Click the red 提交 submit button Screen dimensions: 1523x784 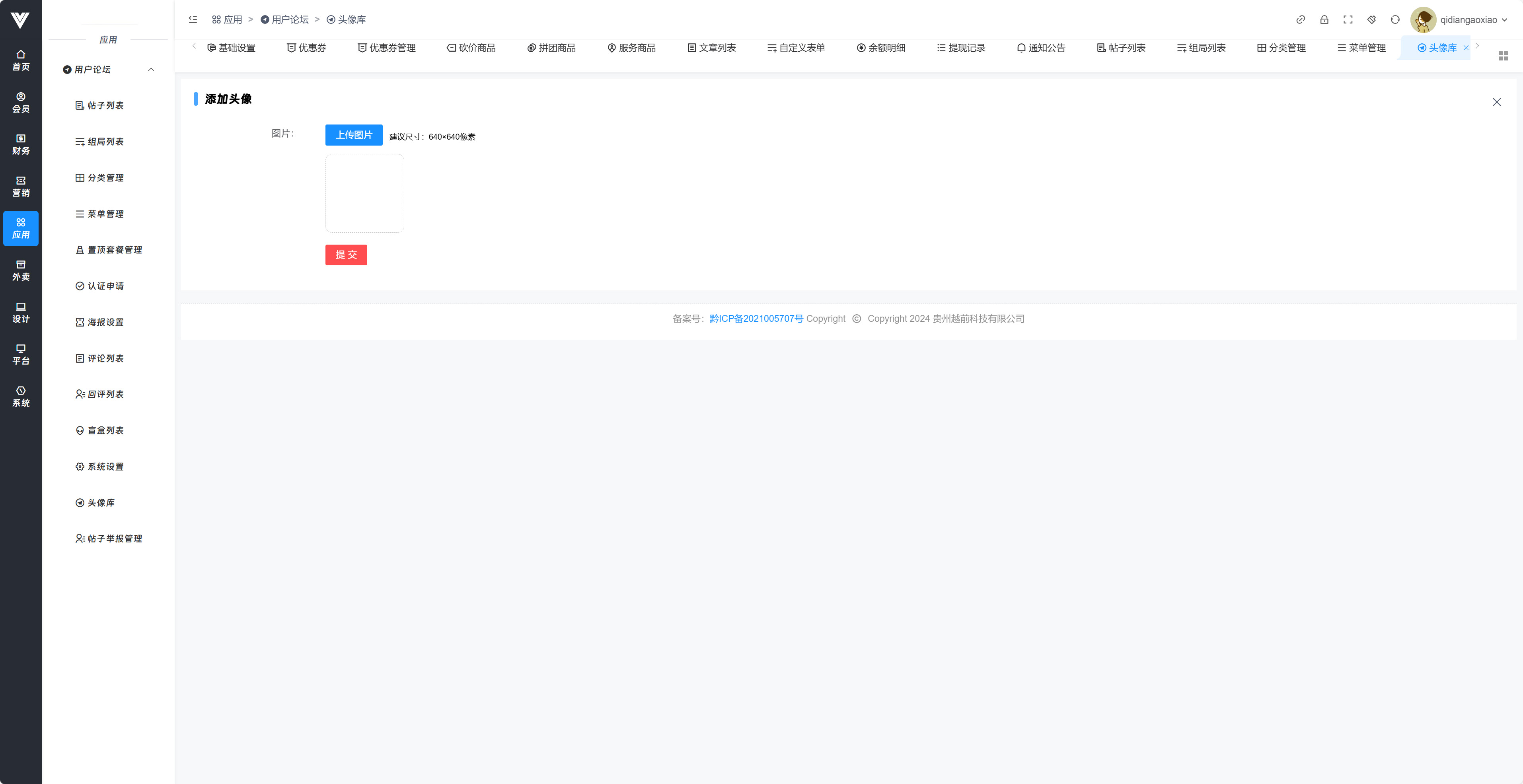[346, 254]
